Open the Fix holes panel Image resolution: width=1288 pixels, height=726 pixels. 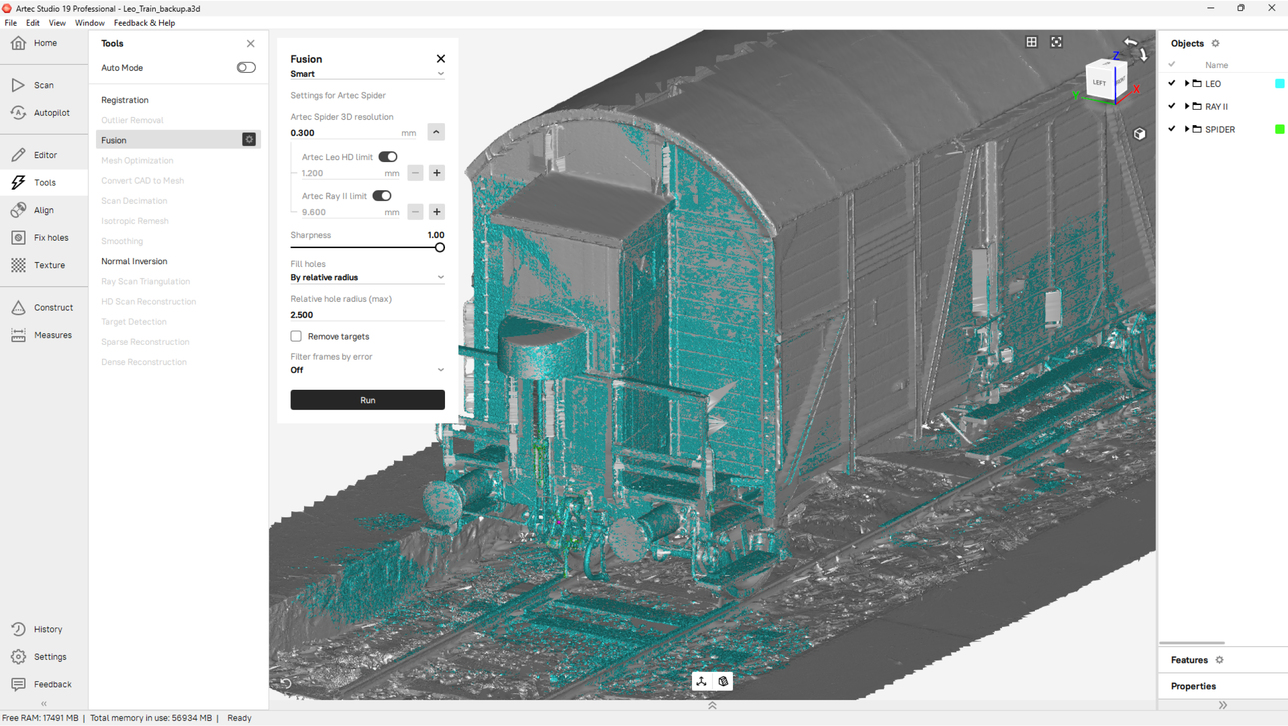(x=43, y=238)
